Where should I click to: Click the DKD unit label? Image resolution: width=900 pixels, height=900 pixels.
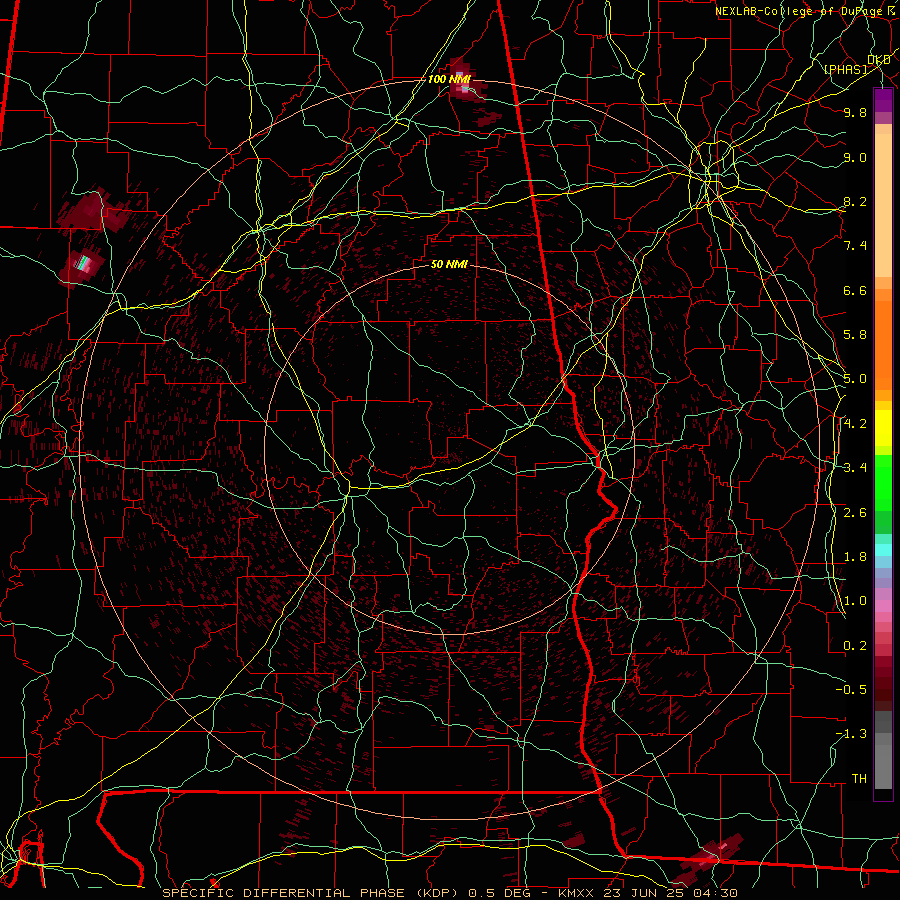point(879,60)
